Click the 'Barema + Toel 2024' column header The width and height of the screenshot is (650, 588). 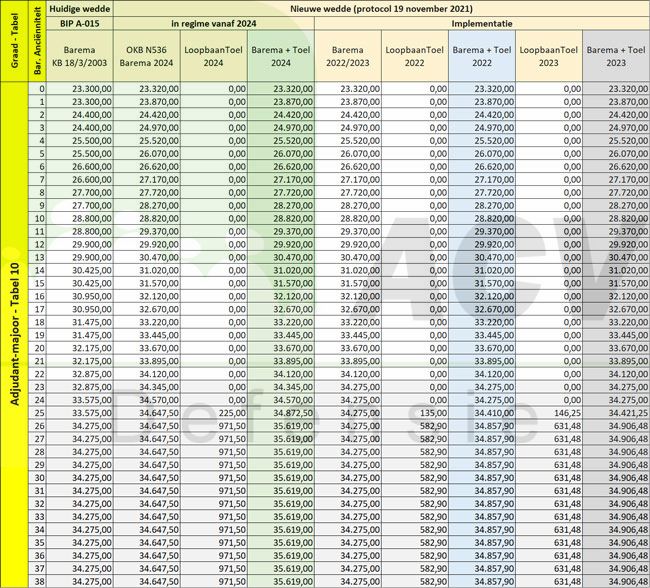tap(281, 56)
